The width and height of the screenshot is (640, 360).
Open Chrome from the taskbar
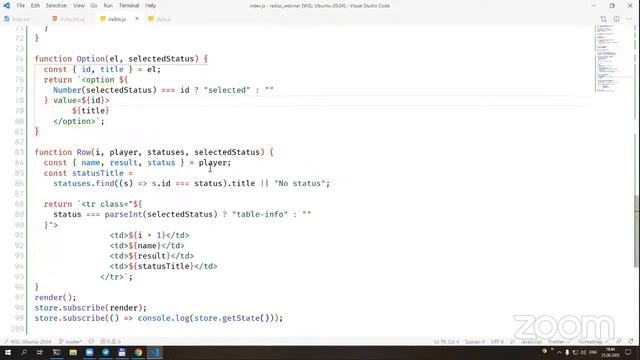[138, 352]
